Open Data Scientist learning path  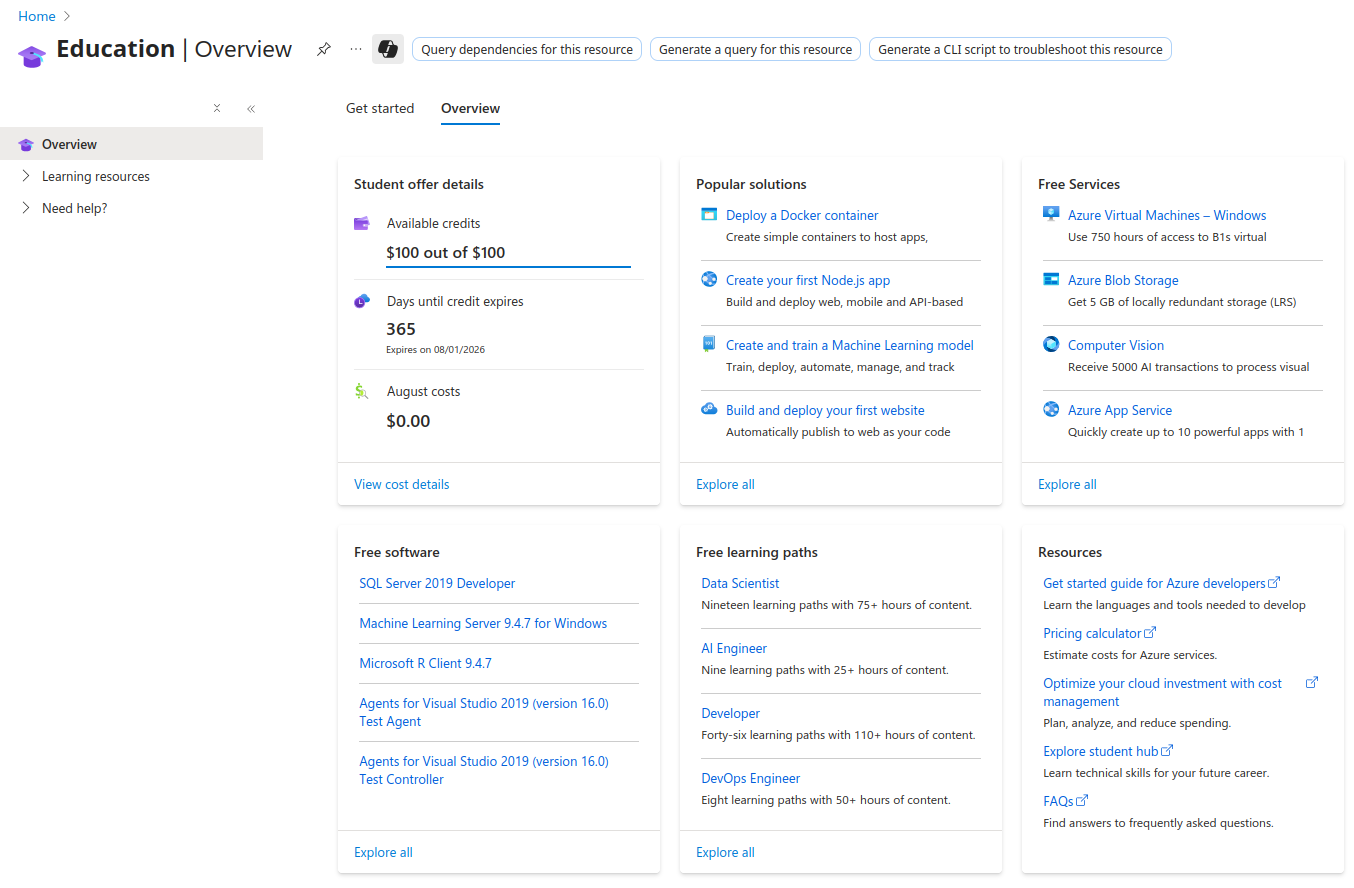pyautogui.click(x=740, y=583)
